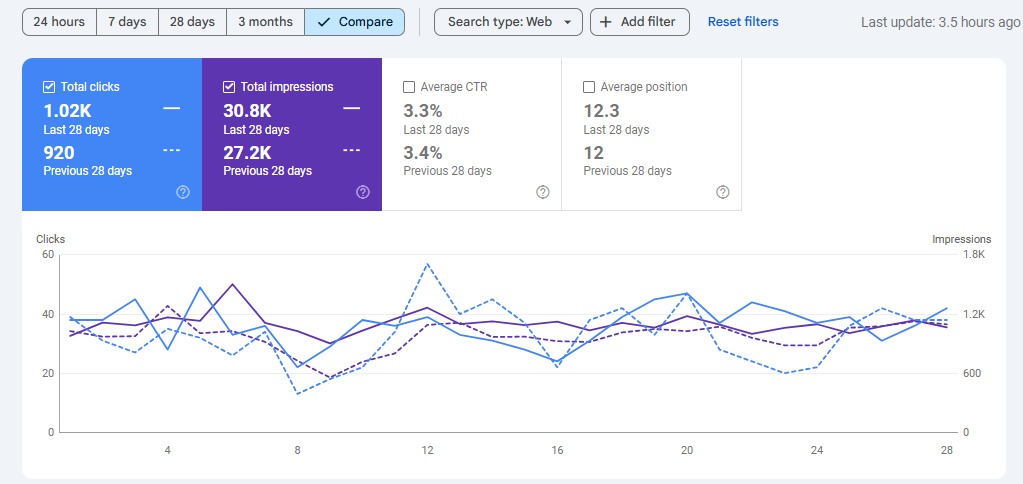Click help icon in Average position card
Viewport: 1023px width, 484px height.
(x=723, y=192)
